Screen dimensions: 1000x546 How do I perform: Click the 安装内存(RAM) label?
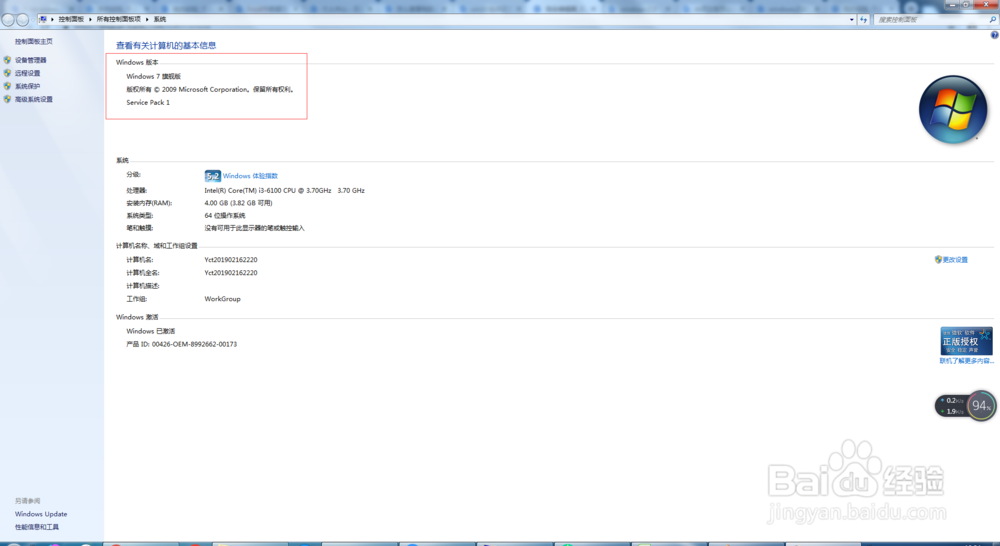[149, 203]
